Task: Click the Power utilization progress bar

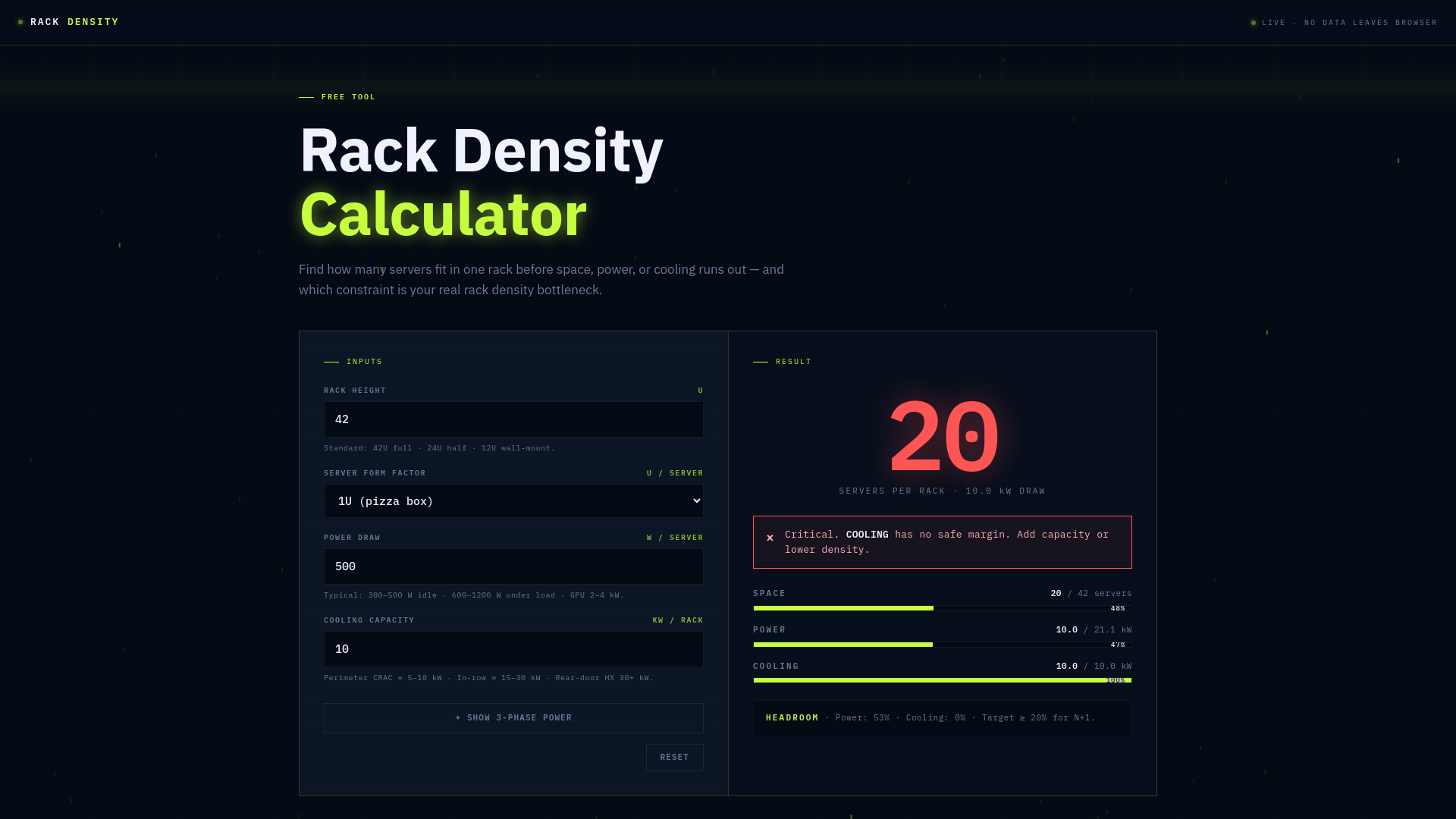Action: (x=942, y=645)
